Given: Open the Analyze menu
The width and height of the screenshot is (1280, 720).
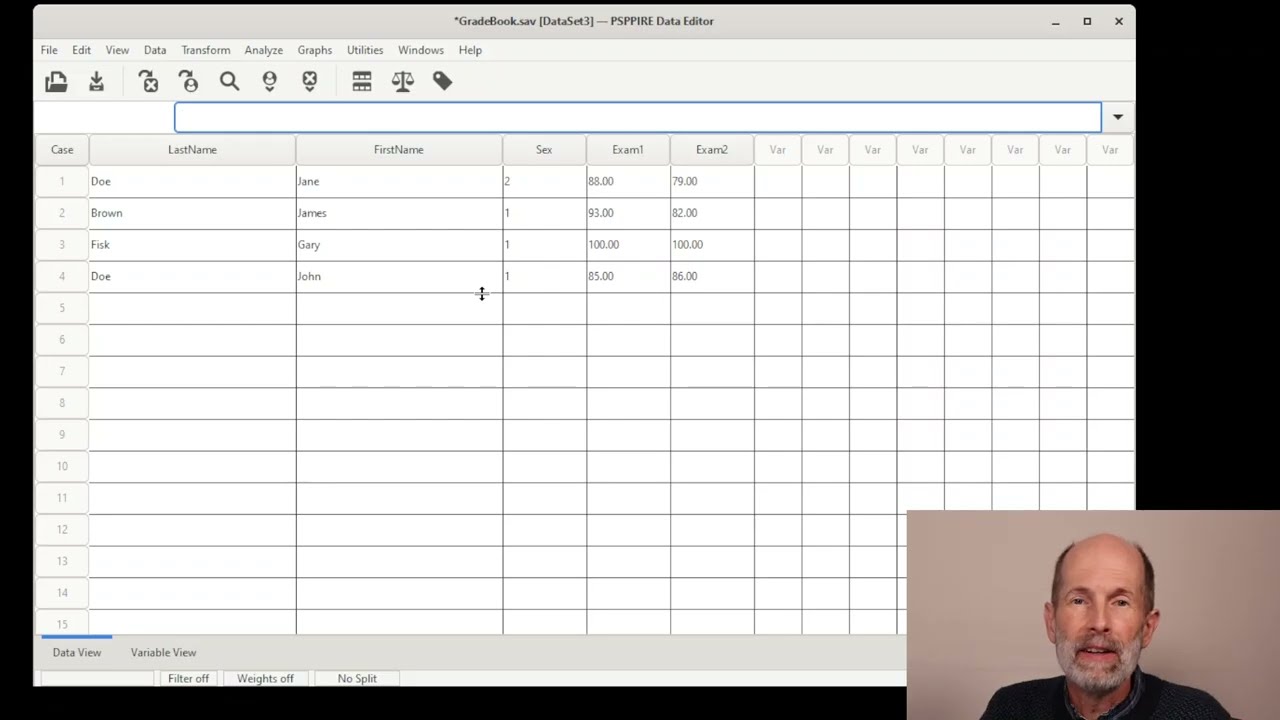Looking at the screenshot, I should pos(264,50).
